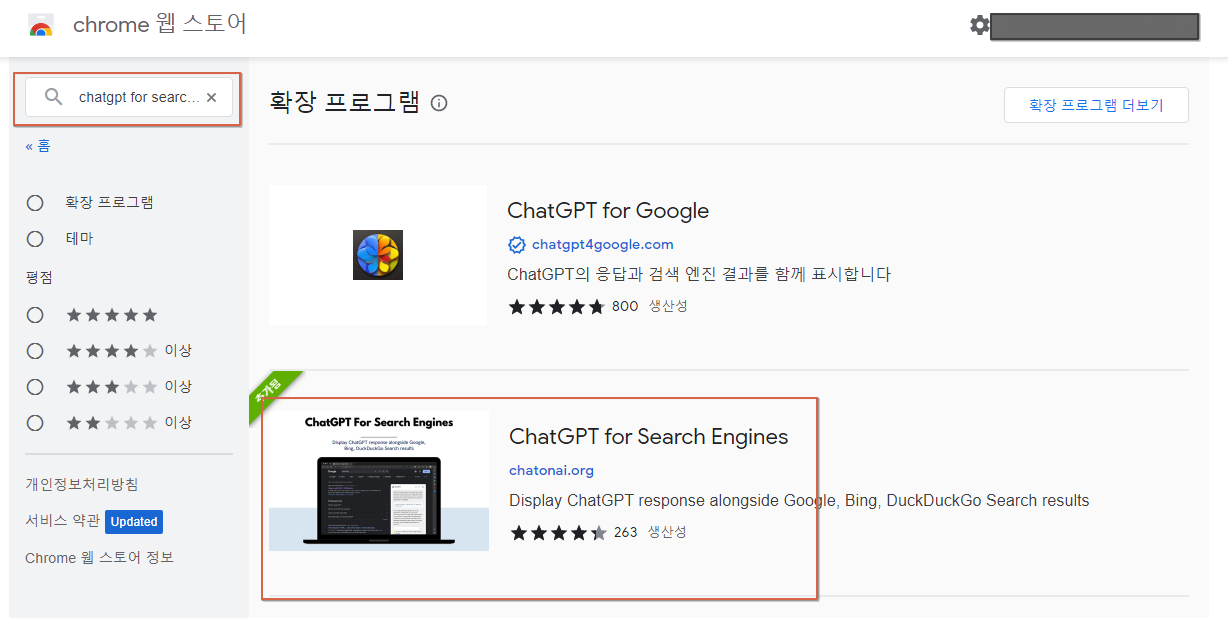1228x618 pixels.
Task: Click the 263 rating count for Search Engines
Action: tap(625, 532)
